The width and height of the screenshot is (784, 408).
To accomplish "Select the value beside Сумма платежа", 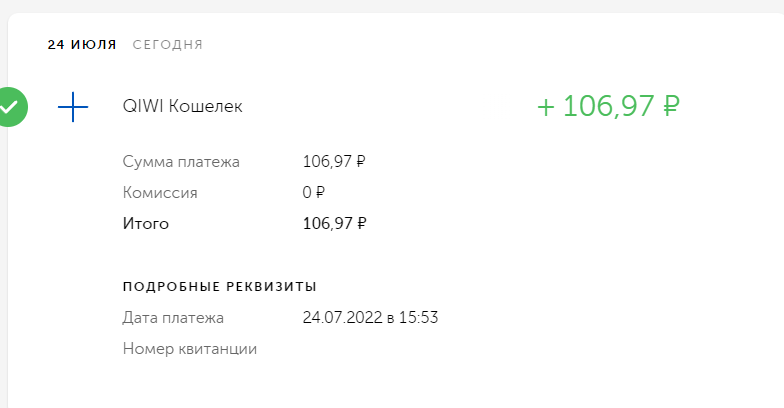I will [334, 162].
